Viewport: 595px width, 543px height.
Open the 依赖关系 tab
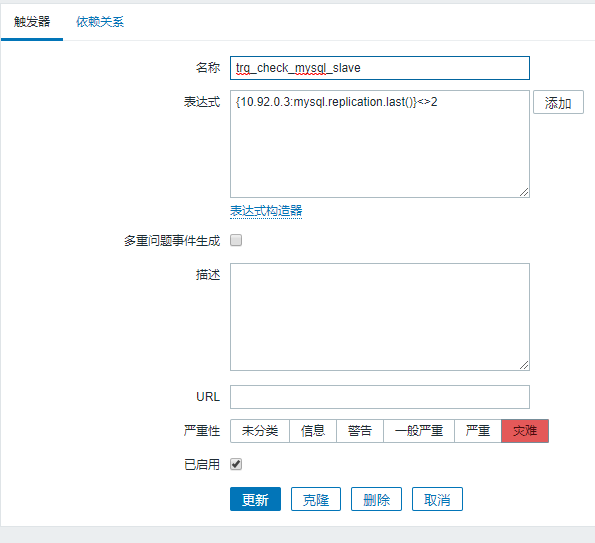[100, 22]
